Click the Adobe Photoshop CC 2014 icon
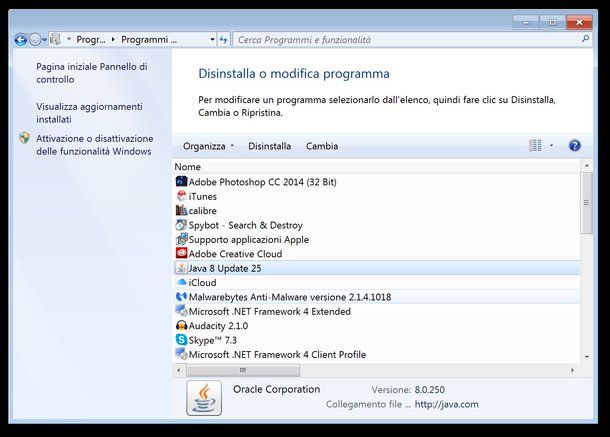 click(x=181, y=181)
